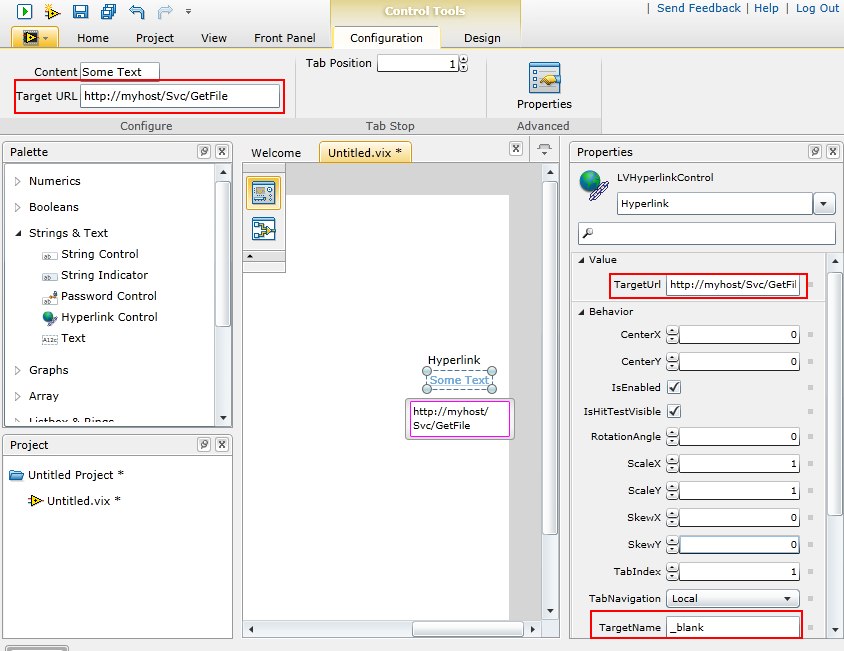Click the build and run star icon
The width and height of the screenshot is (844, 651).
pos(52,11)
